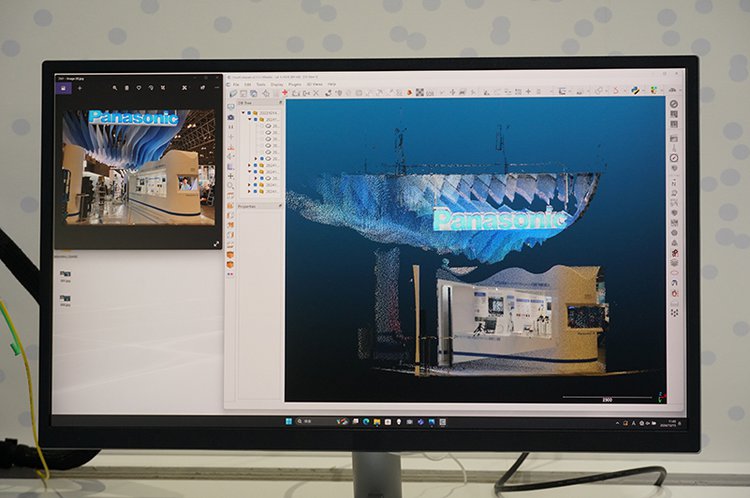
Task: Open the Help menu in CloudCompare
Action: [x=331, y=84]
